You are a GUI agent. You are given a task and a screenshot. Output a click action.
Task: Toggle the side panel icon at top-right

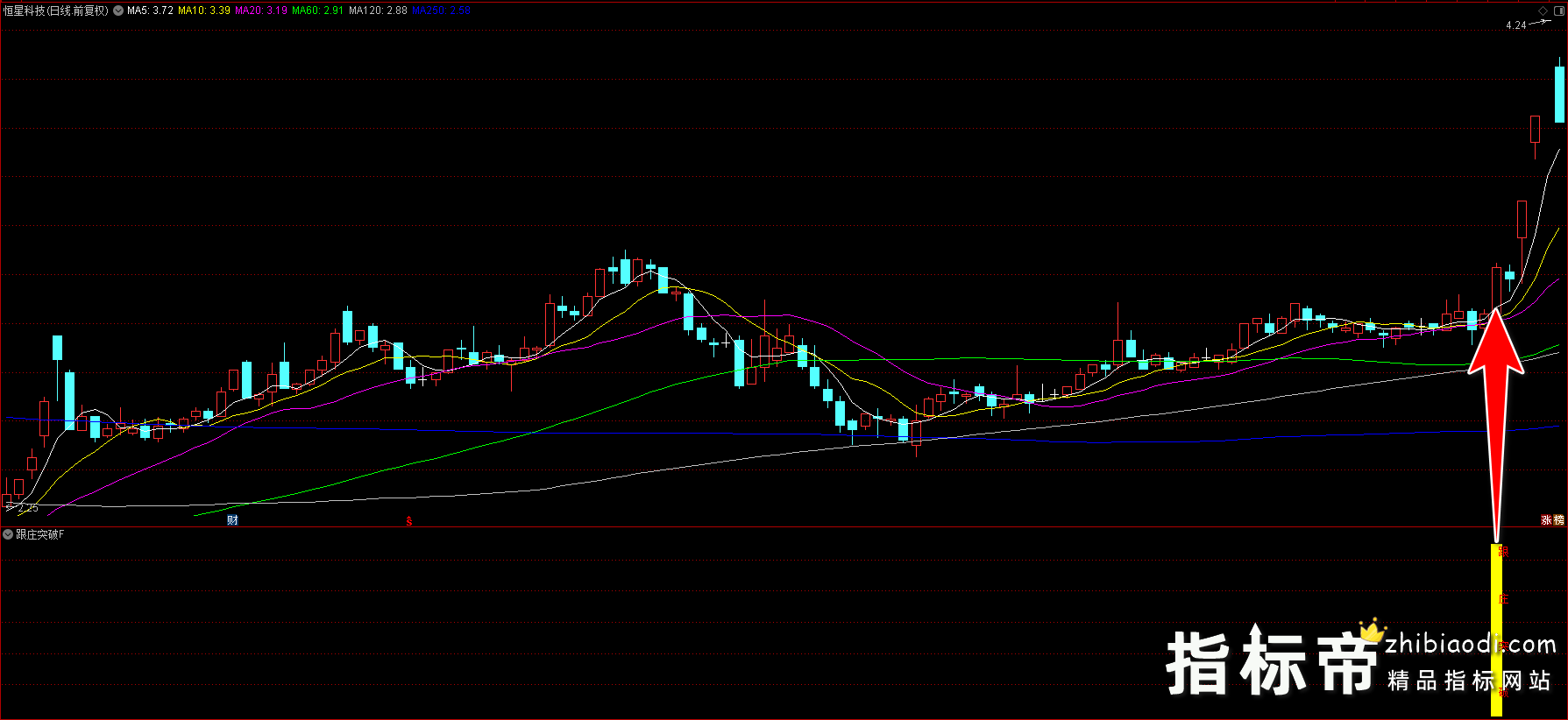click(x=1558, y=11)
